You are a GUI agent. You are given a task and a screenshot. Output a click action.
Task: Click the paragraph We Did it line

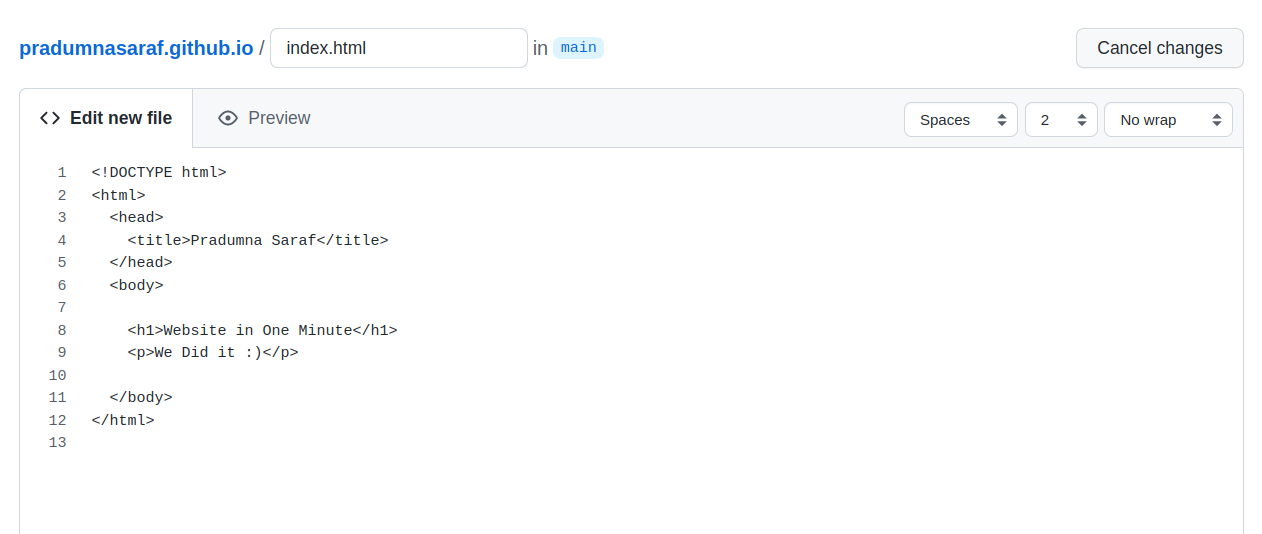click(x=213, y=353)
